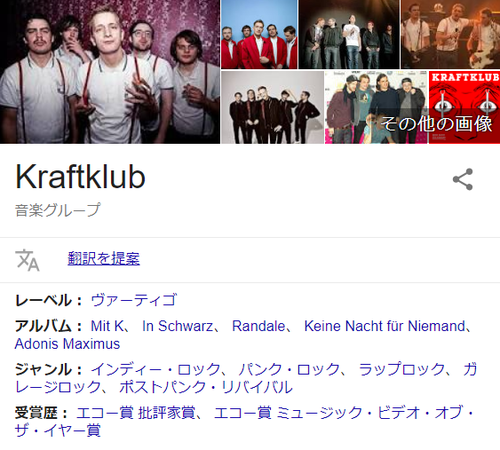
Task: Open the band in black suits photo
Action: (272, 107)
